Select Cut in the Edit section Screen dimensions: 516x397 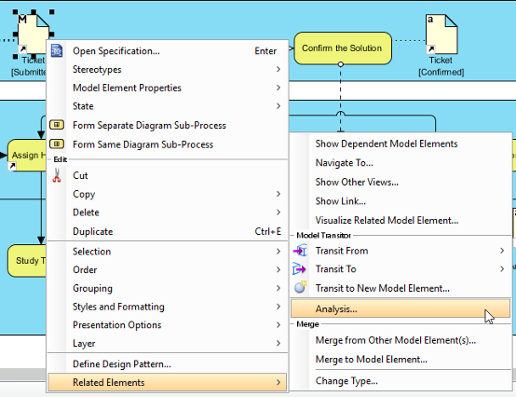pos(168,175)
